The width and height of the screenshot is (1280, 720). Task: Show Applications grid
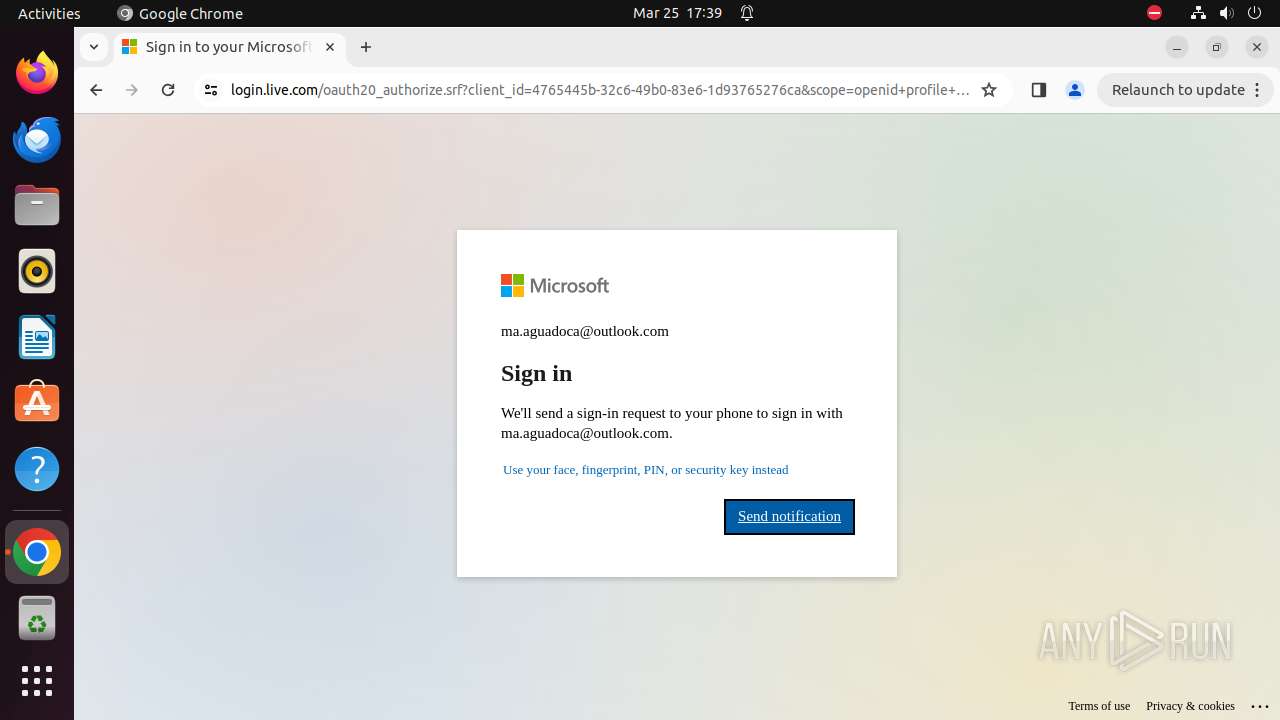point(37,681)
